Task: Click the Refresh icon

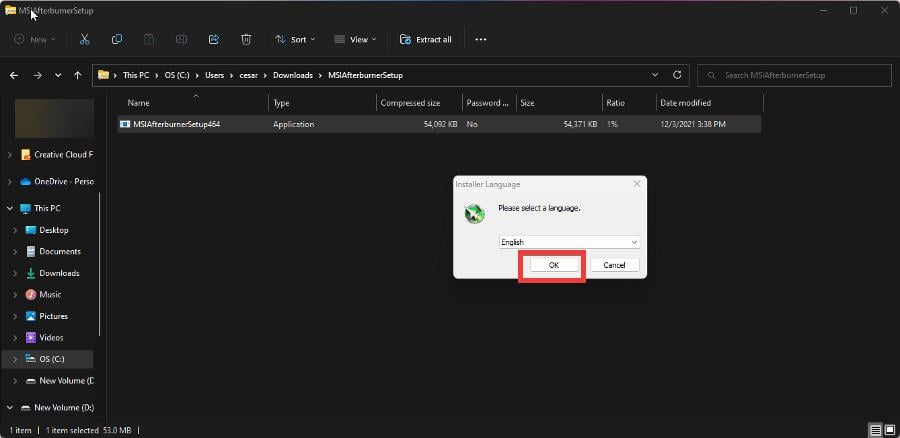Action: pos(677,75)
